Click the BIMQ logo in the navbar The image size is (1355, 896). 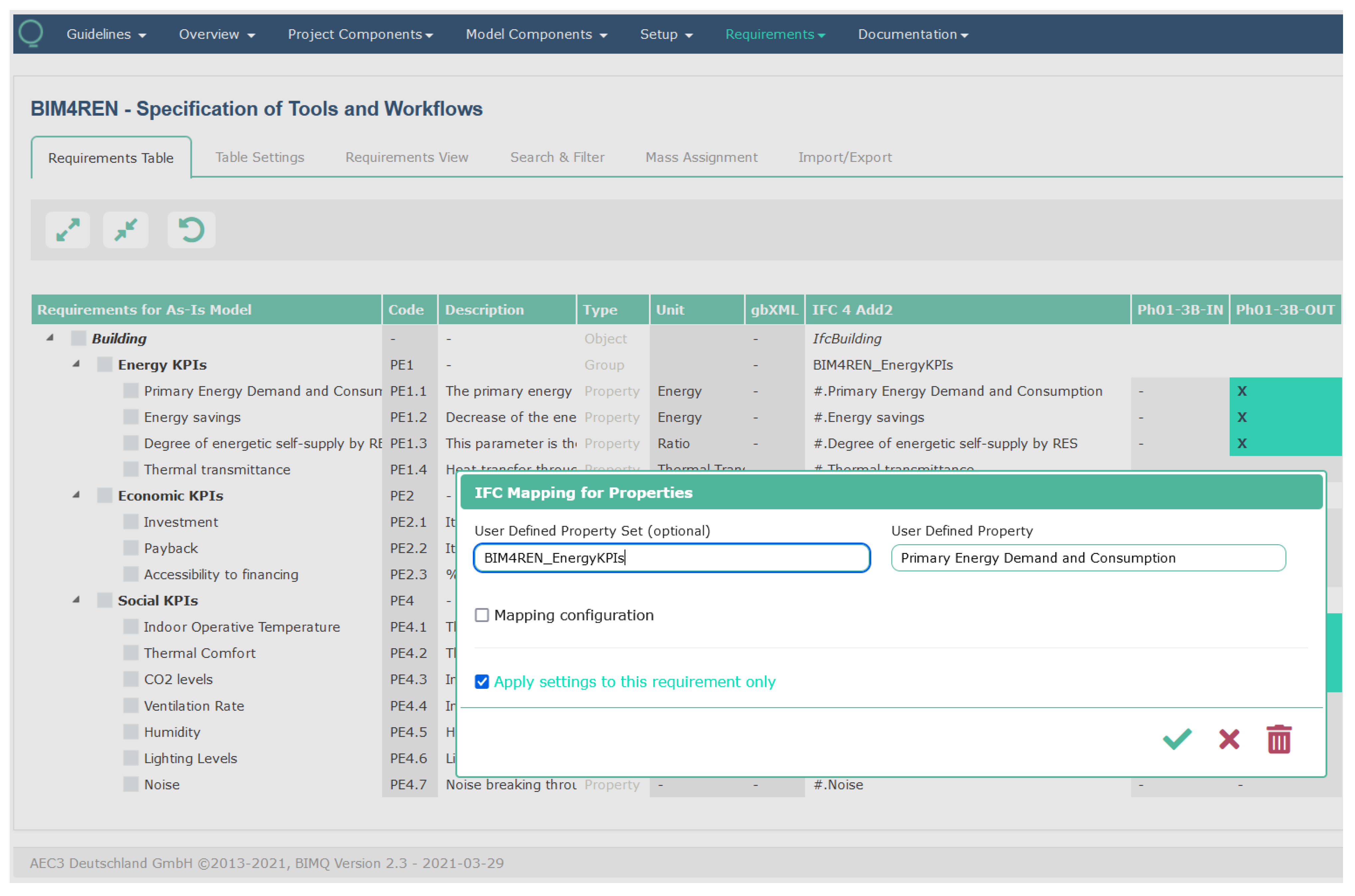31,33
